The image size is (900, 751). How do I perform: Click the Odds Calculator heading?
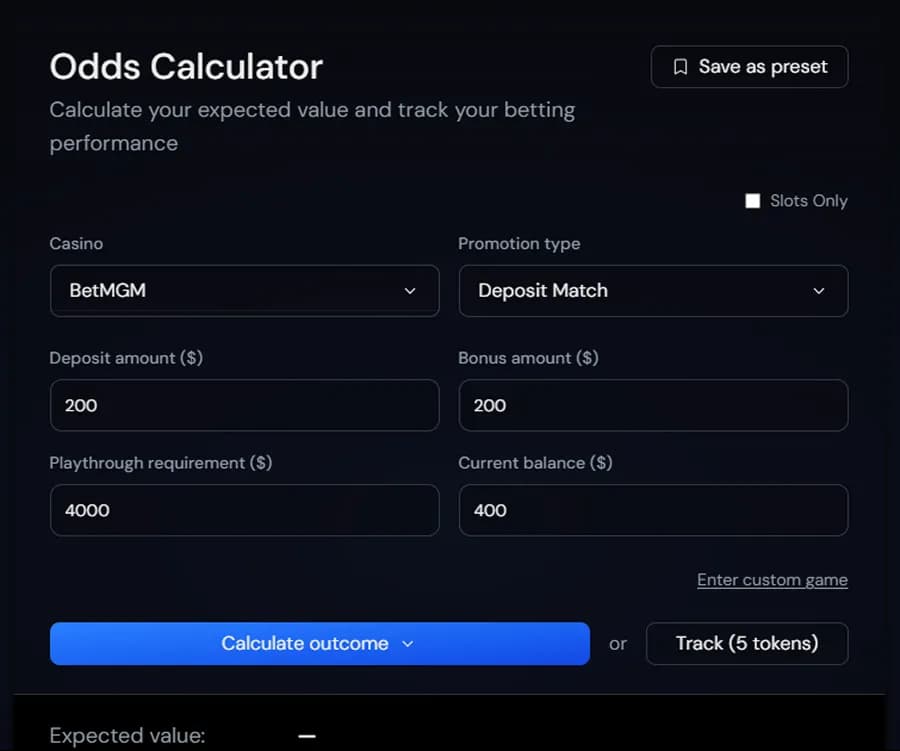tap(185, 66)
